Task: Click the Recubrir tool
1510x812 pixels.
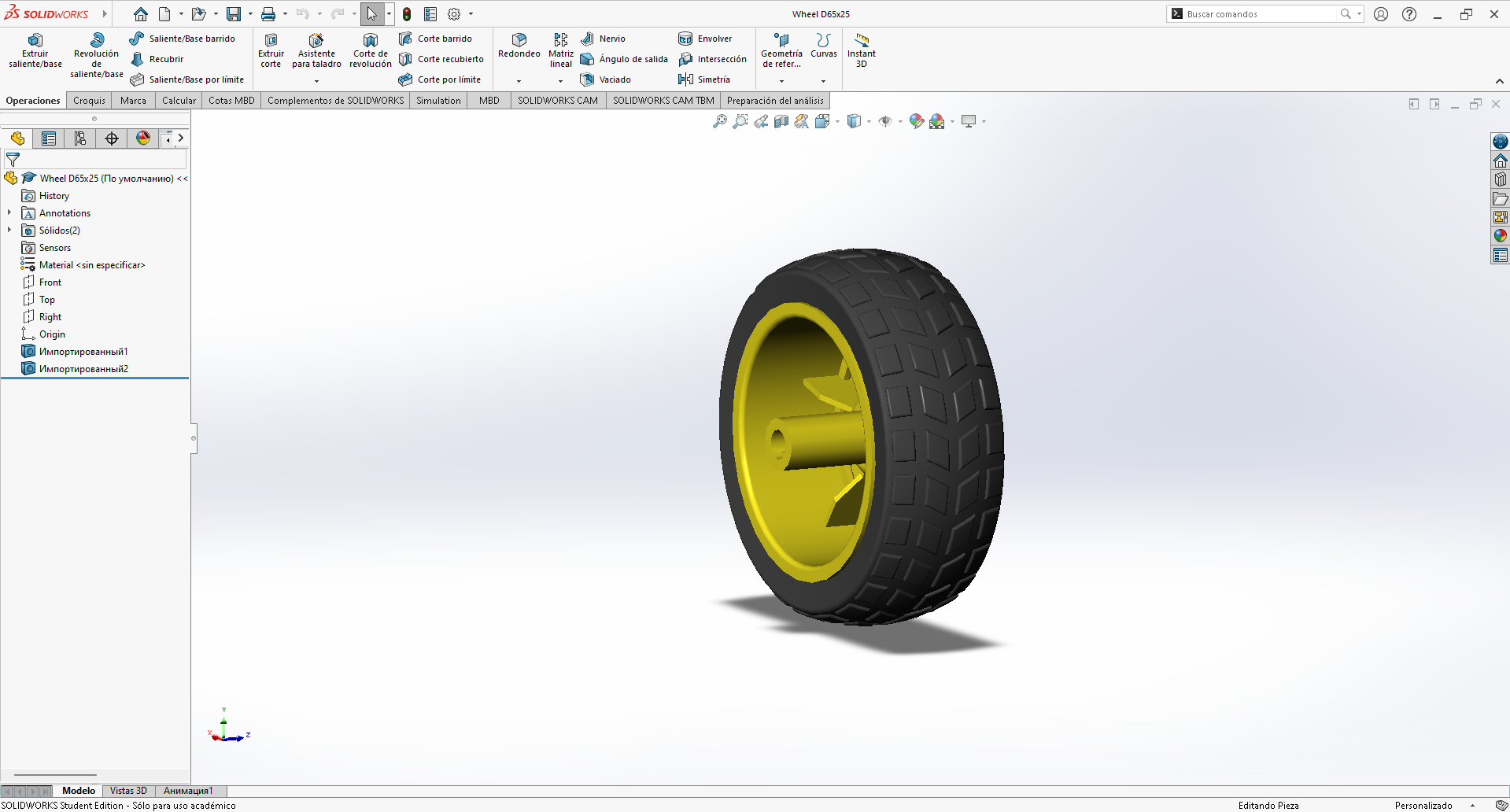Action: 157,59
